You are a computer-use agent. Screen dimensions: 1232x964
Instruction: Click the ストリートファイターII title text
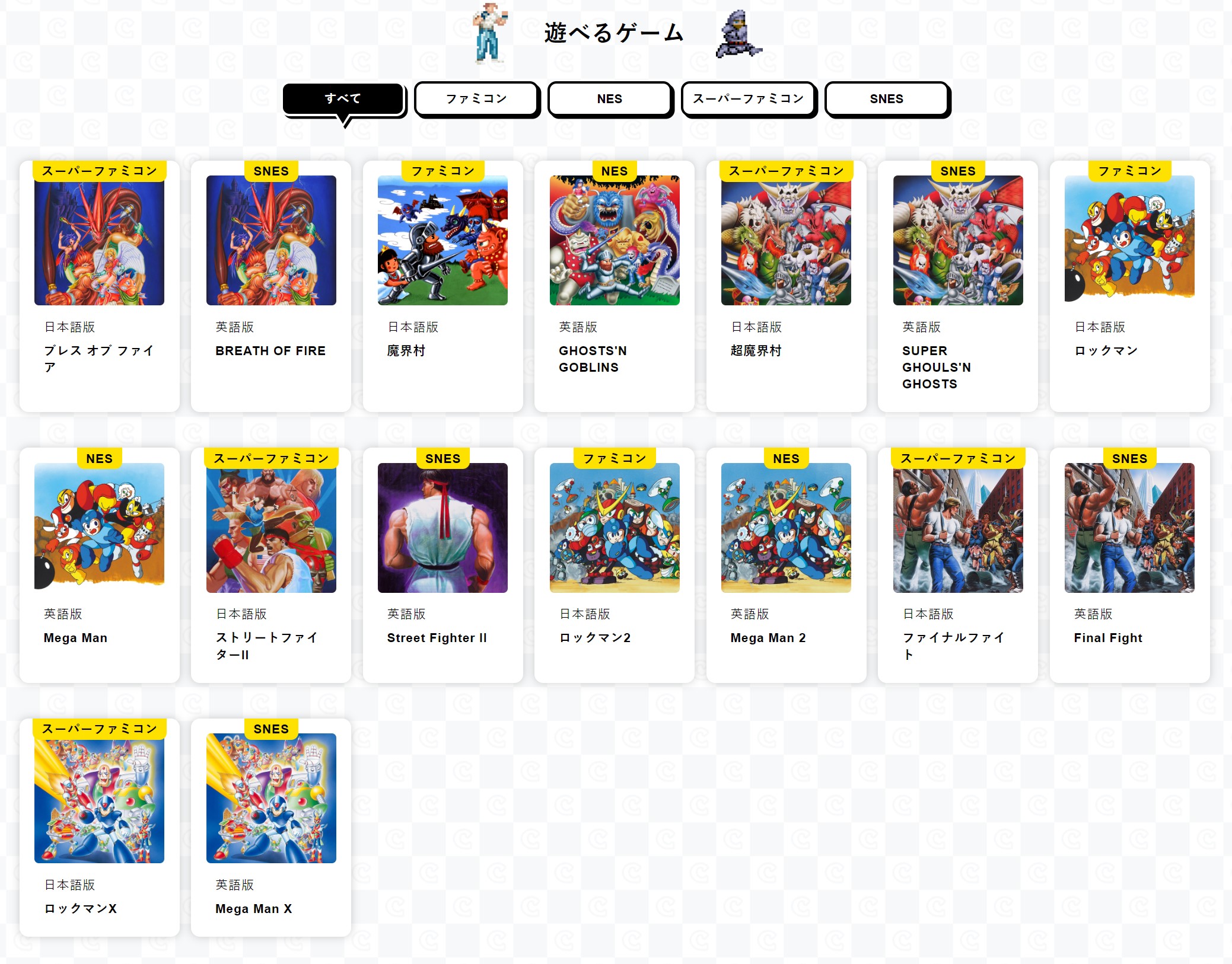(x=266, y=646)
